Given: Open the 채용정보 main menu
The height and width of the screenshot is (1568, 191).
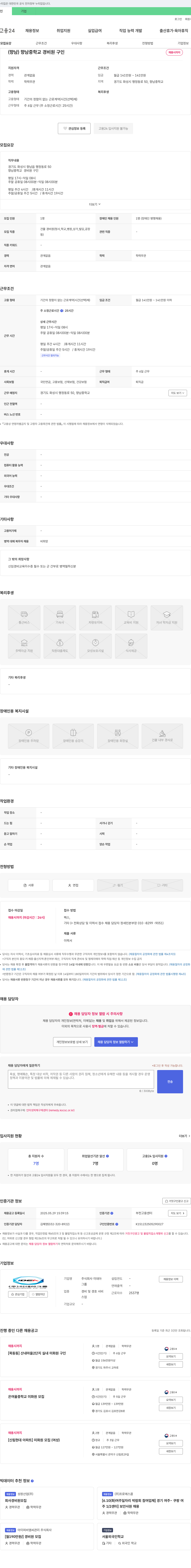Looking at the screenshot, I should coord(32,30).
